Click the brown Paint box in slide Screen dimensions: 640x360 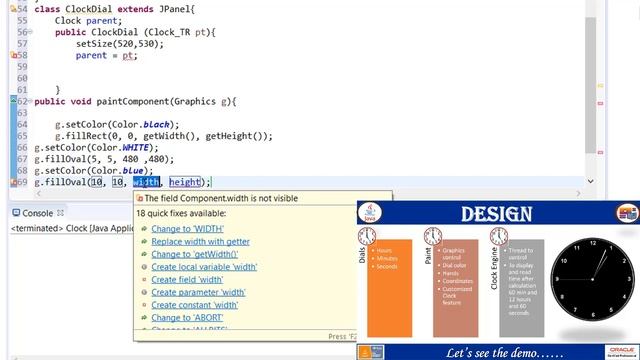click(x=456, y=288)
